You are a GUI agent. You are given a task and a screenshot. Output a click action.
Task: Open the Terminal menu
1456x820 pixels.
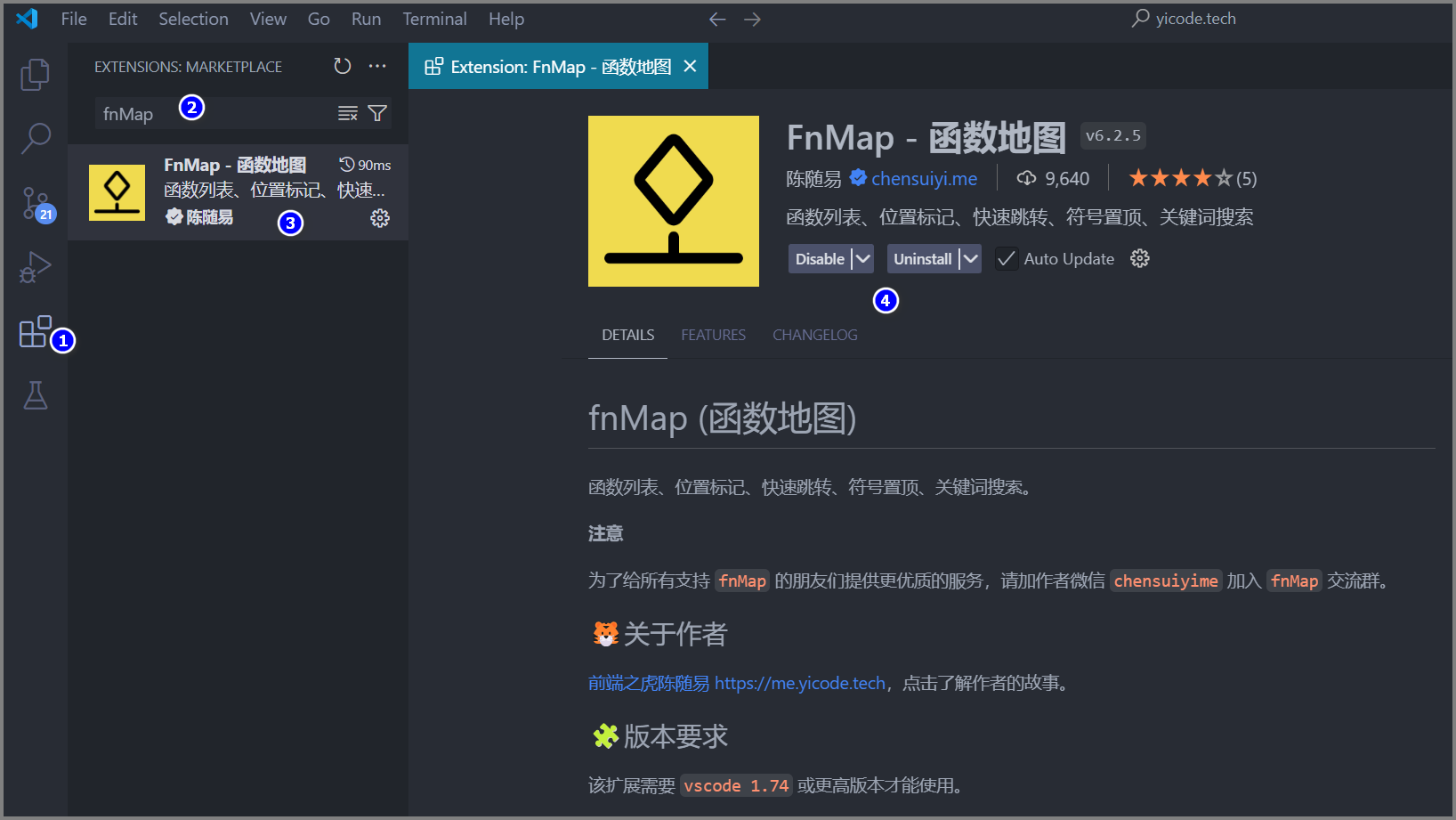coord(434,19)
